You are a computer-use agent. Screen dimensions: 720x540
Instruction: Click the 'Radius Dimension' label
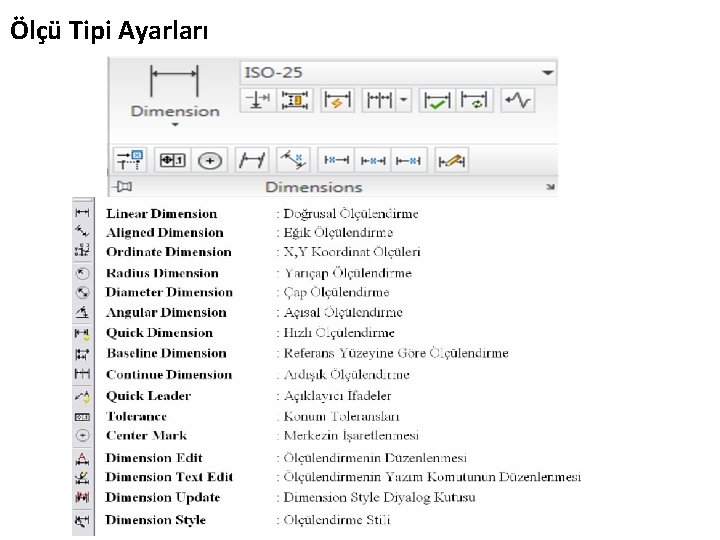pos(162,273)
